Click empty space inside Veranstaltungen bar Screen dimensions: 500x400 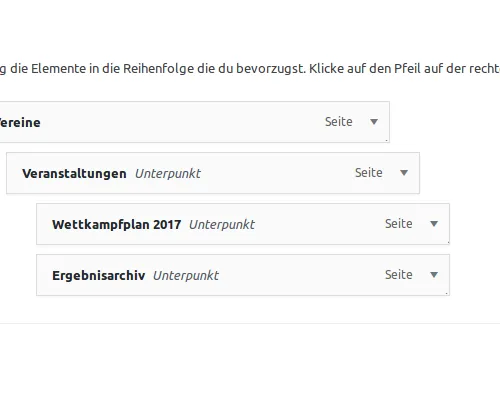pyautogui.click(x=277, y=173)
